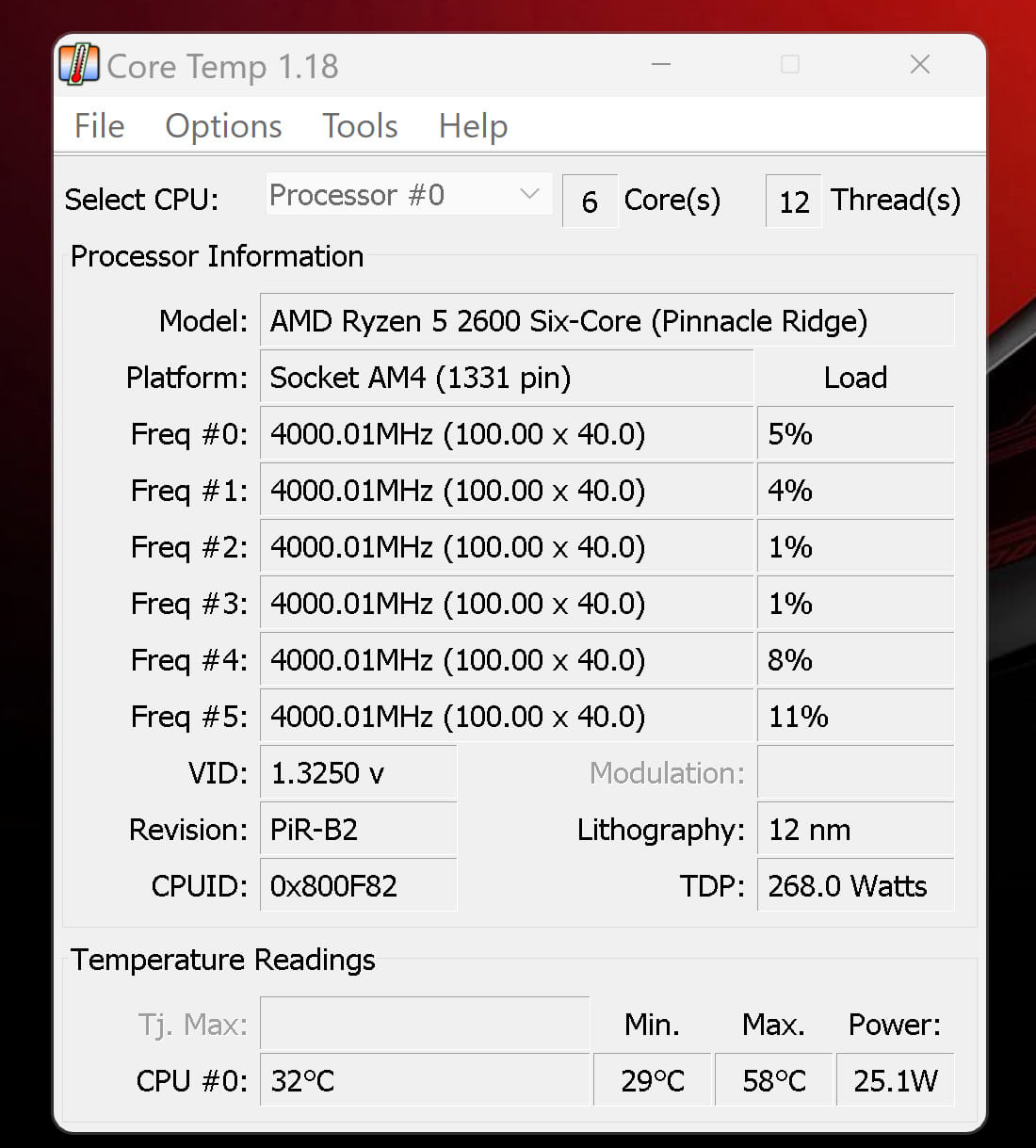The width and height of the screenshot is (1036, 1148).
Task: Click the 11% load value for Freq #5
Action: 855,716
